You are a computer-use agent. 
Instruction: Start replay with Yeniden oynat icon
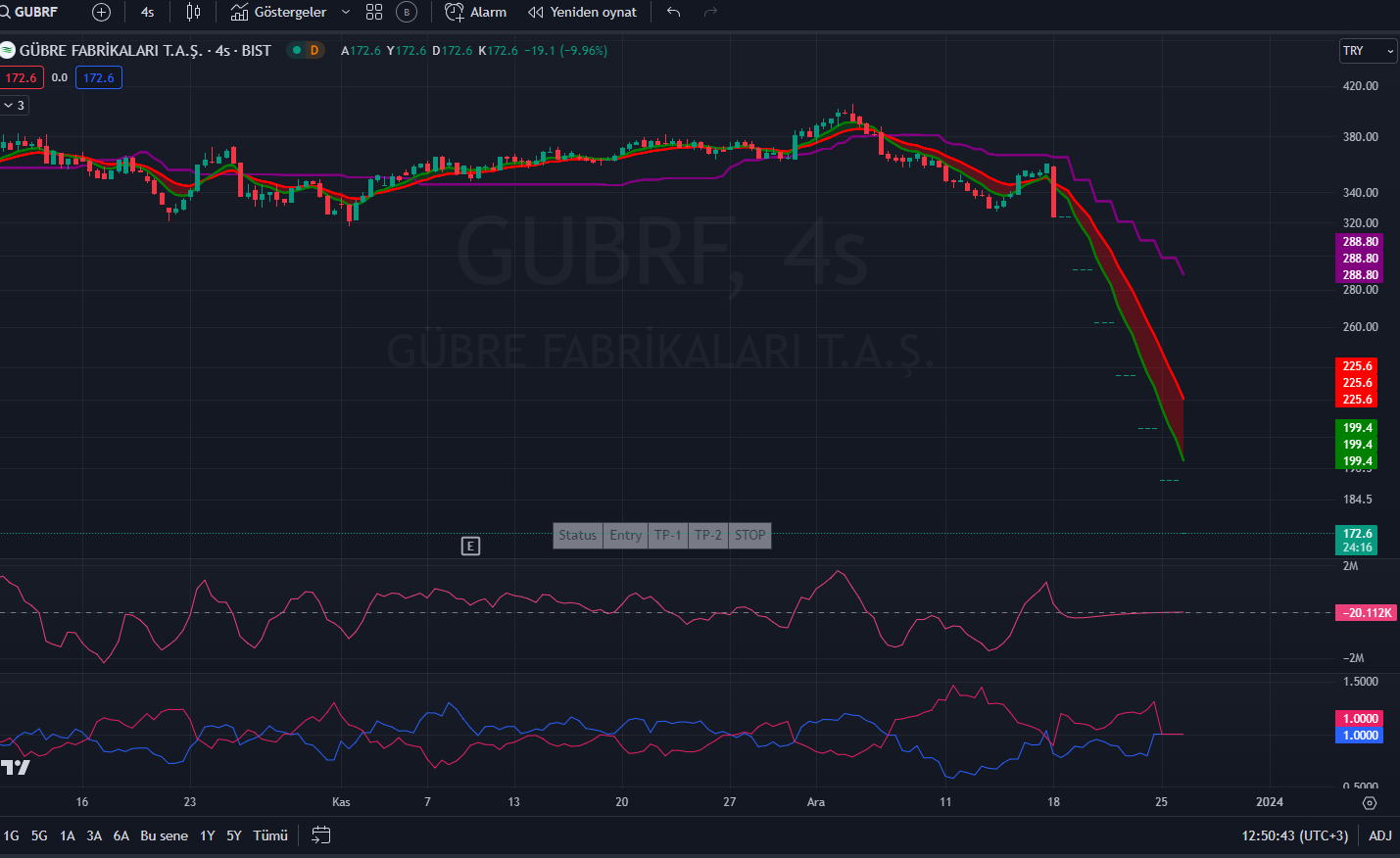click(x=534, y=12)
